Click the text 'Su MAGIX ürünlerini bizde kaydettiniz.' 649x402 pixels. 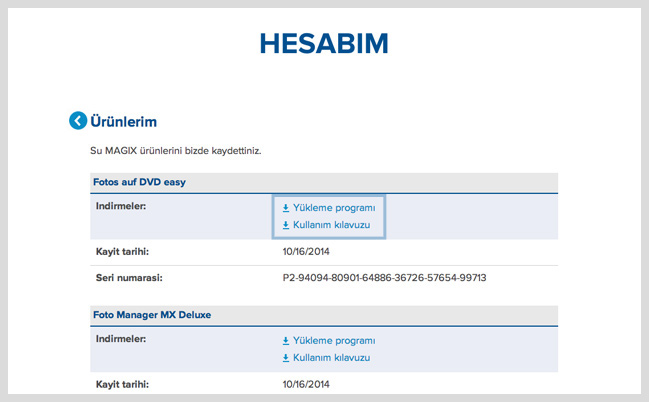175,151
